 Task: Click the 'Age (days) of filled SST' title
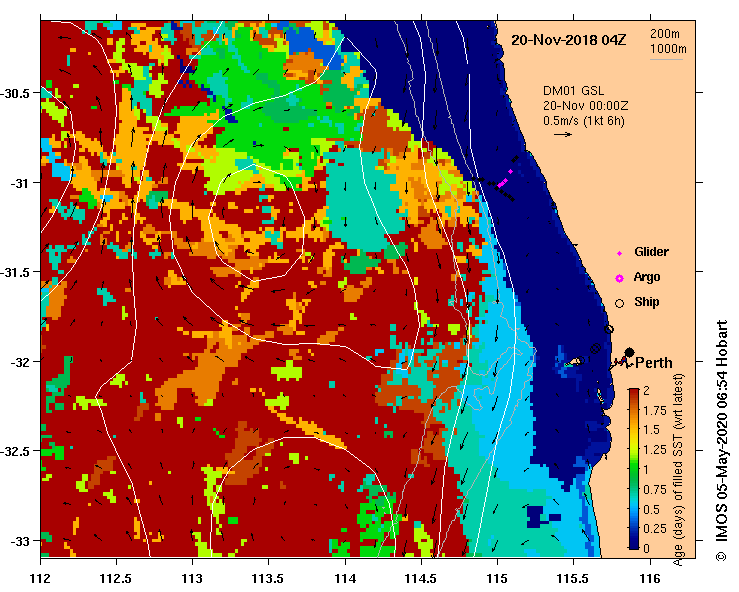coord(678,470)
